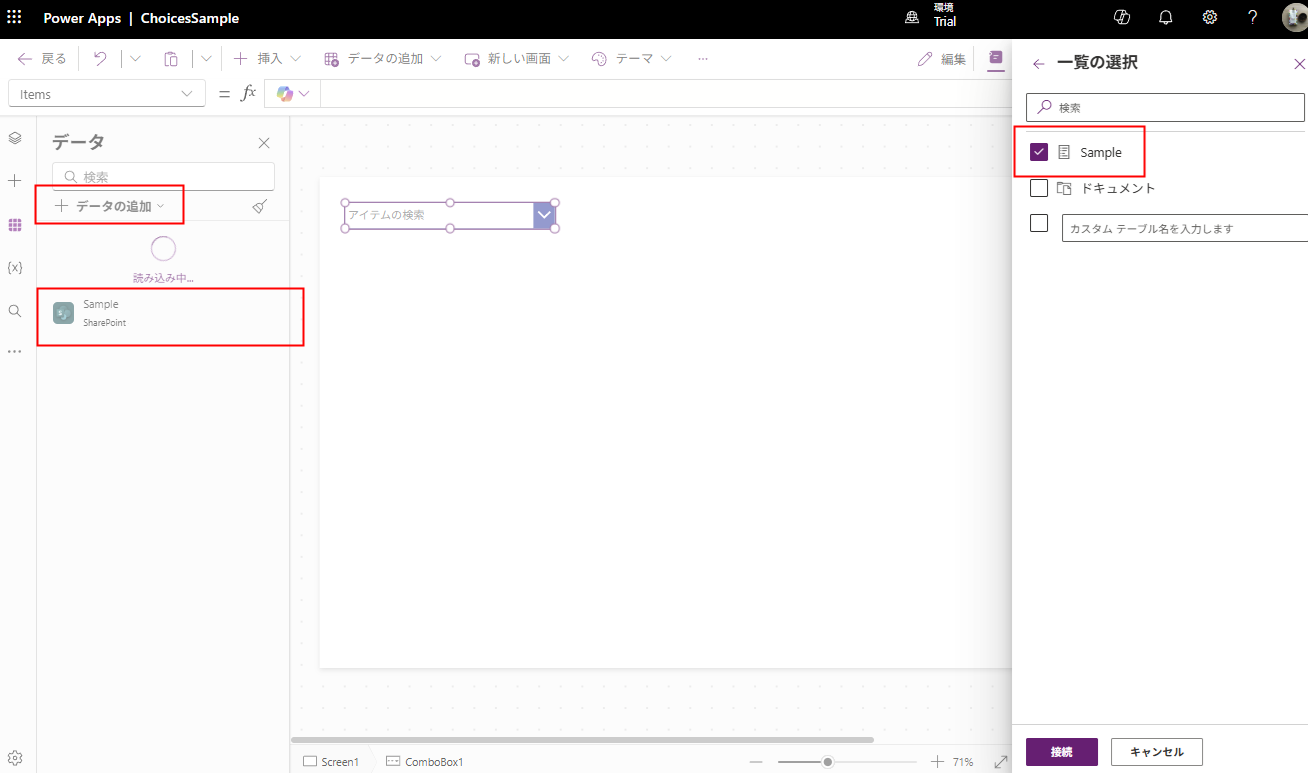Open the Data panel icon in the left rail
This screenshot has width=1308, height=773.
point(14,225)
